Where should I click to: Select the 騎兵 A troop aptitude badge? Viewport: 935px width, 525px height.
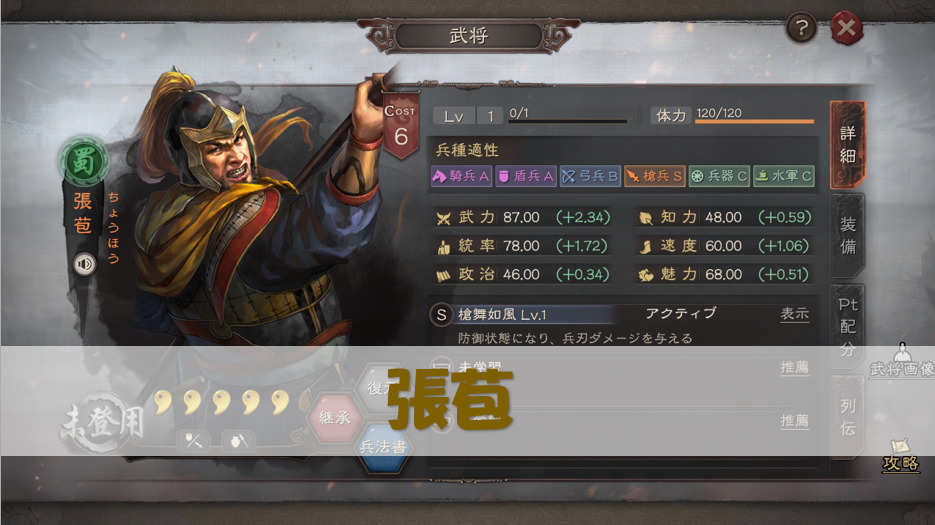(461, 176)
